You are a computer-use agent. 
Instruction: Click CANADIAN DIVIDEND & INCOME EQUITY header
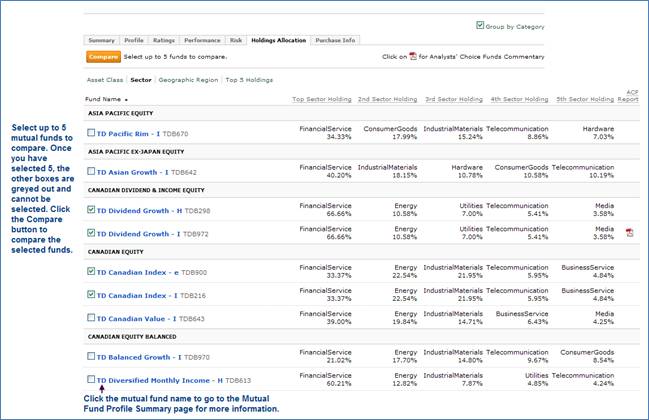[146, 190]
